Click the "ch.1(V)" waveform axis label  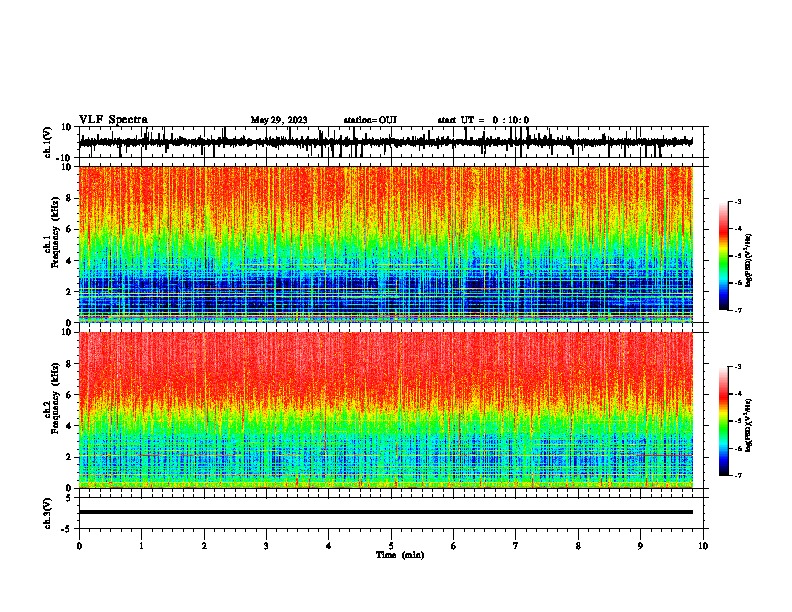pyautogui.click(x=47, y=142)
